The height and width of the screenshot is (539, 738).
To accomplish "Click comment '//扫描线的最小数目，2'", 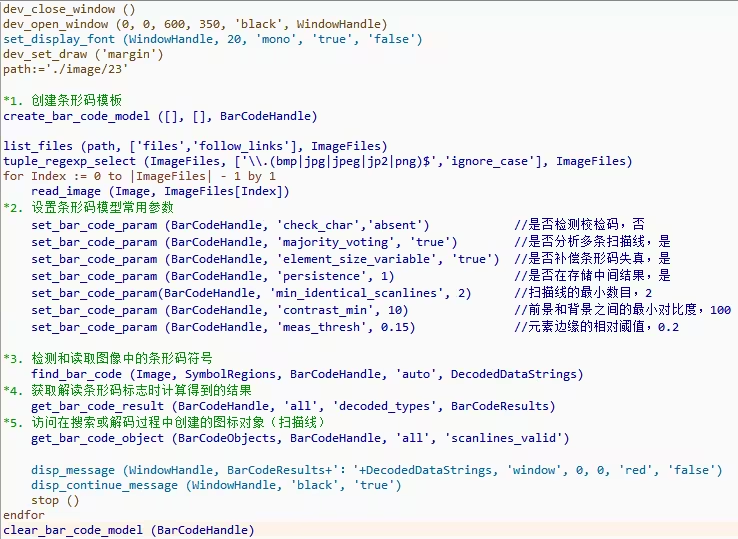I will click(583, 292).
